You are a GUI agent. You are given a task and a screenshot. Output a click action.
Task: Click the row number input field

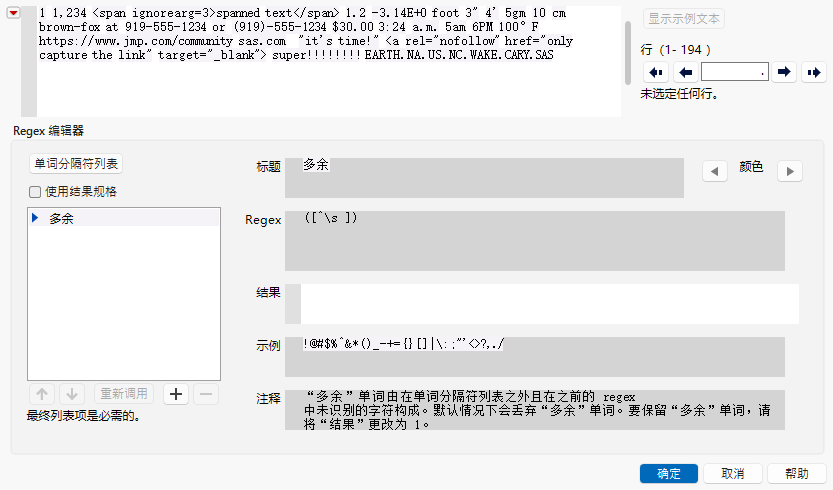735,72
